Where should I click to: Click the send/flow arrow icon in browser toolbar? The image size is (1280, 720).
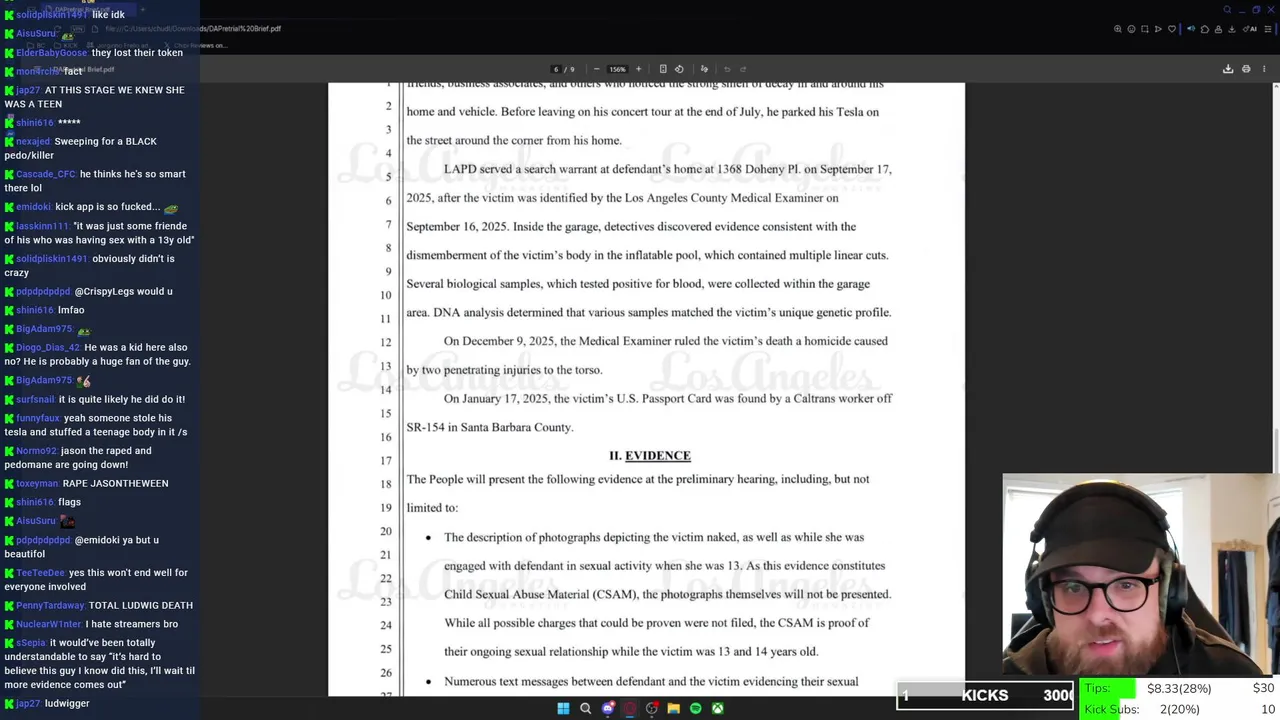pyautogui.click(x=1158, y=29)
